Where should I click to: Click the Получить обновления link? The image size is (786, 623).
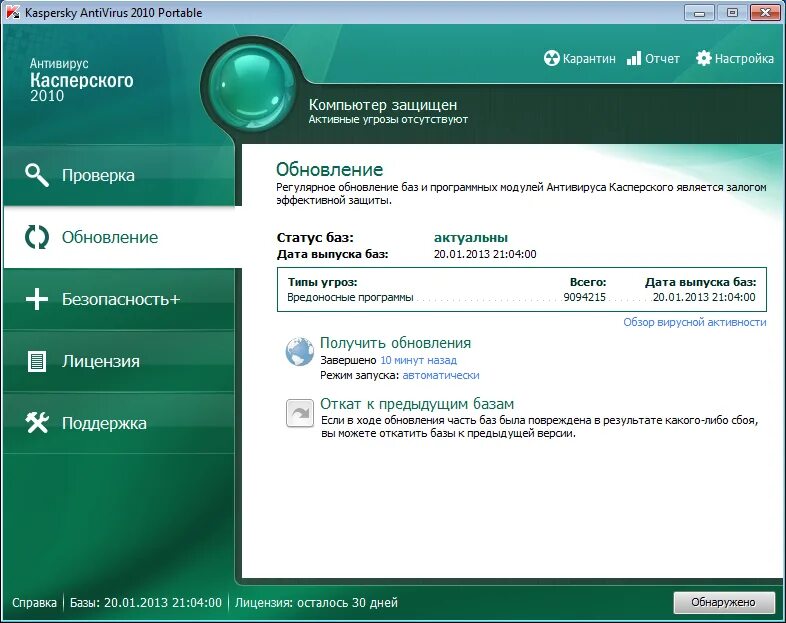(x=396, y=343)
